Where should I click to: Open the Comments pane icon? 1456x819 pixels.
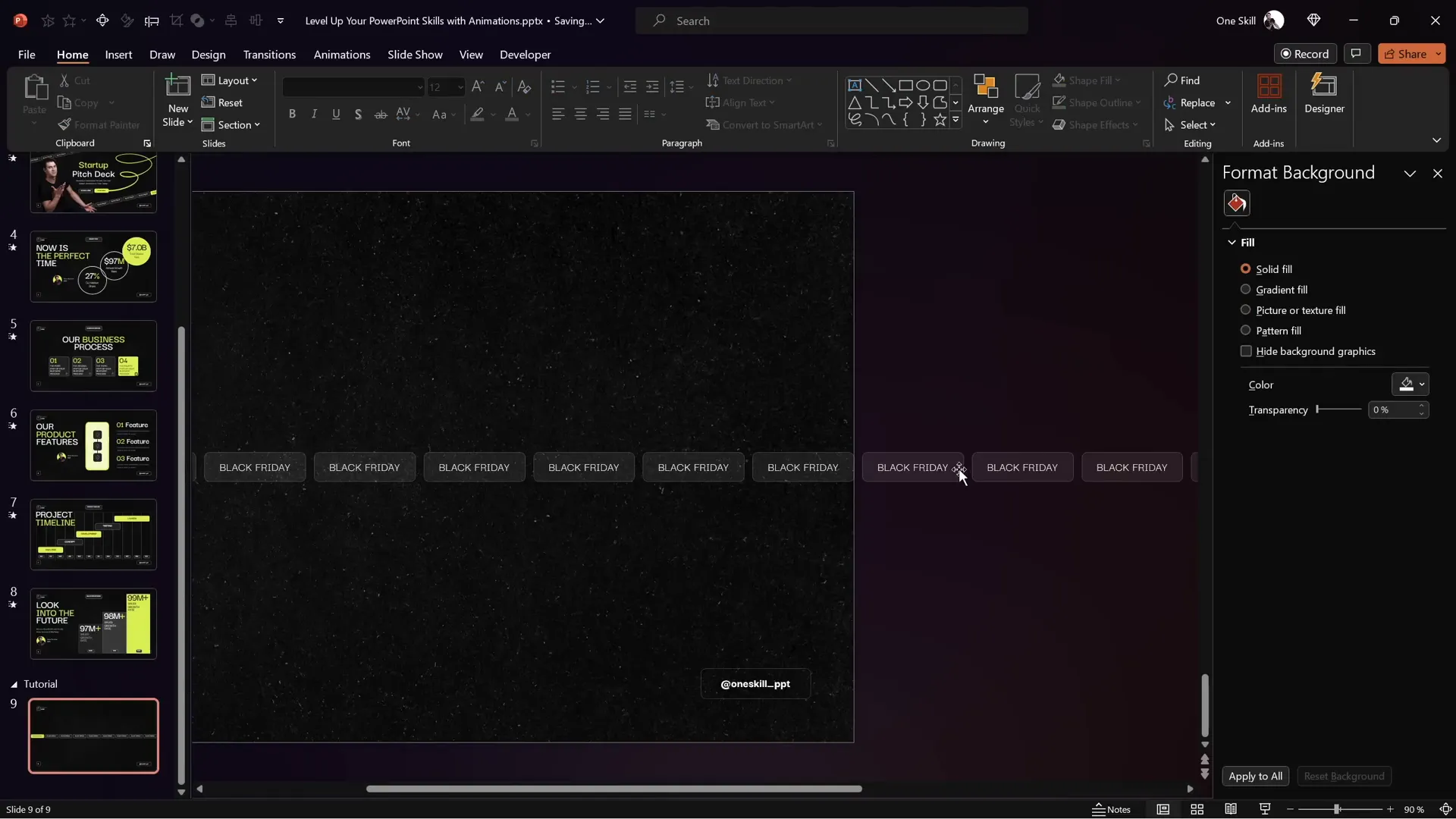coord(1356,54)
